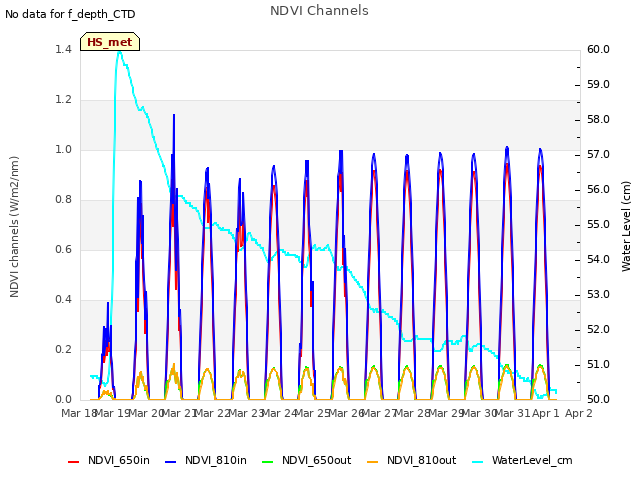Click the 0.4 left-axis tick label
The image size is (640, 480).
point(63,300)
